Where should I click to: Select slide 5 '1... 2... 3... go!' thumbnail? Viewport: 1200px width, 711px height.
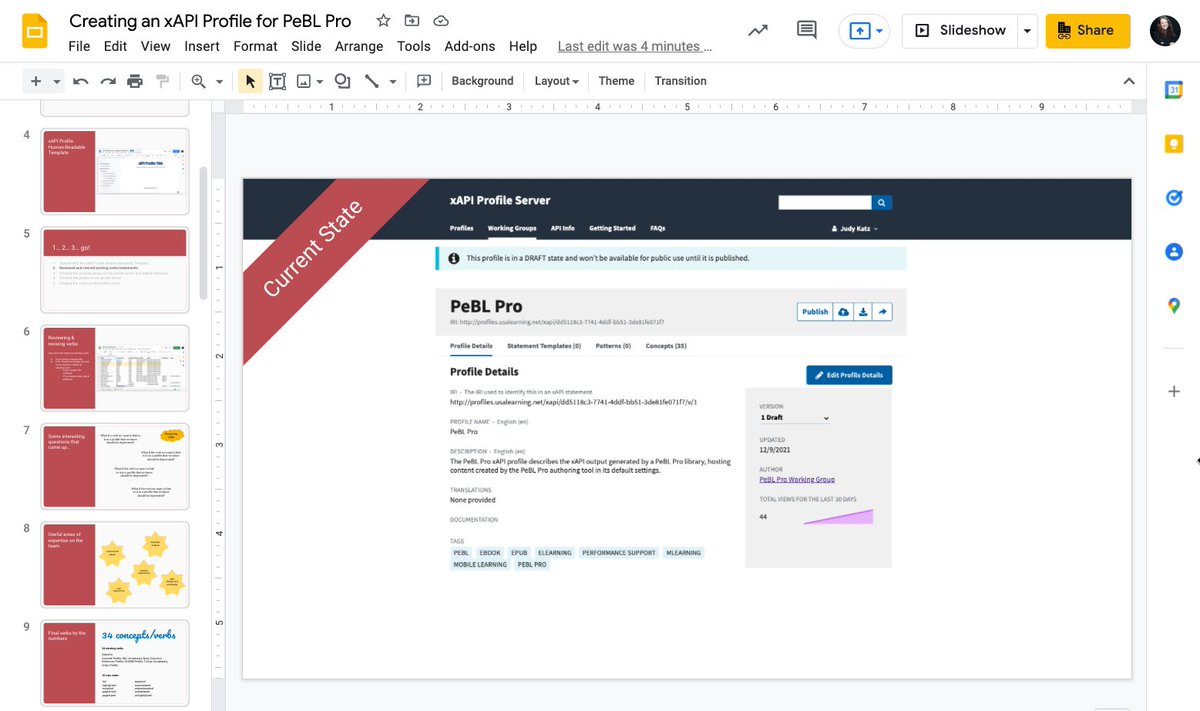(x=114, y=269)
